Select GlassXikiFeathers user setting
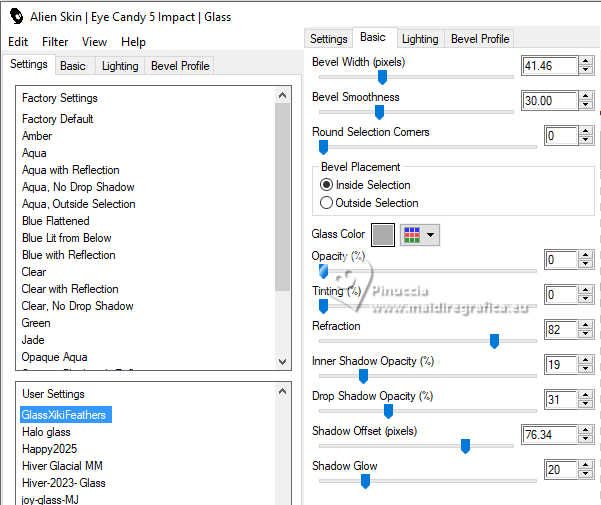Image resolution: width=601 pixels, height=505 pixels. pos(66,415)
